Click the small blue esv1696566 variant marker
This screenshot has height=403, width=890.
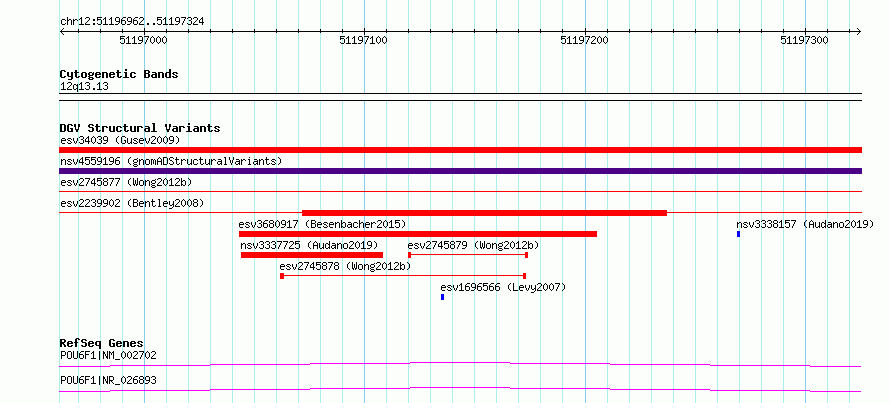[x=442, y=297]
